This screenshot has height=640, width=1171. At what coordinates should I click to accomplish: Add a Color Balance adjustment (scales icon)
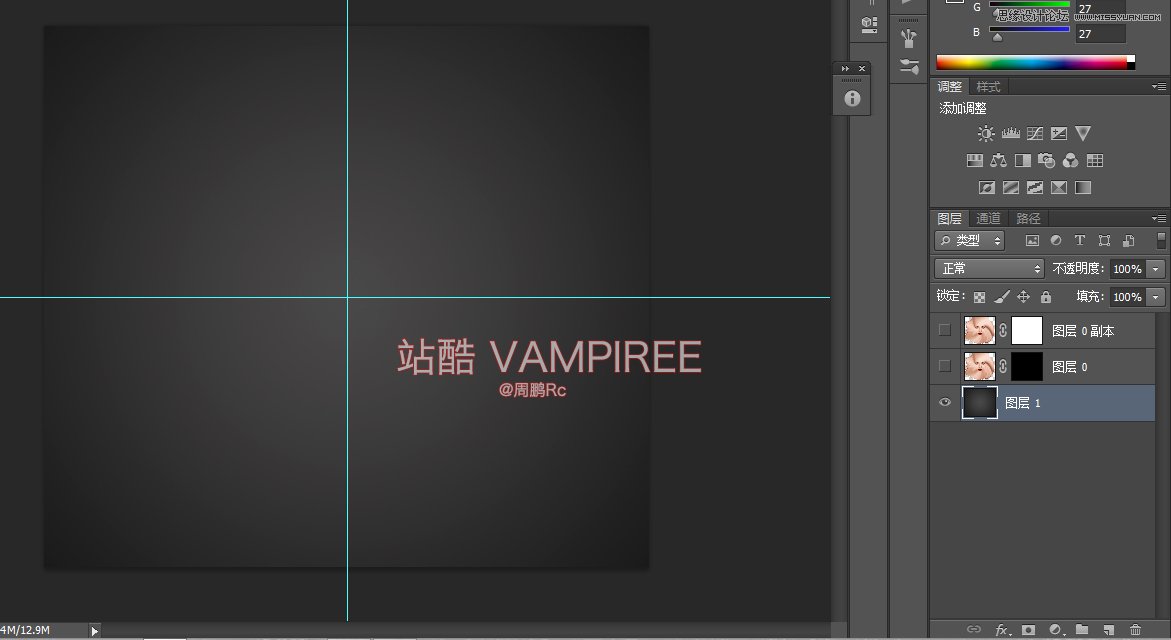[998, 161]
